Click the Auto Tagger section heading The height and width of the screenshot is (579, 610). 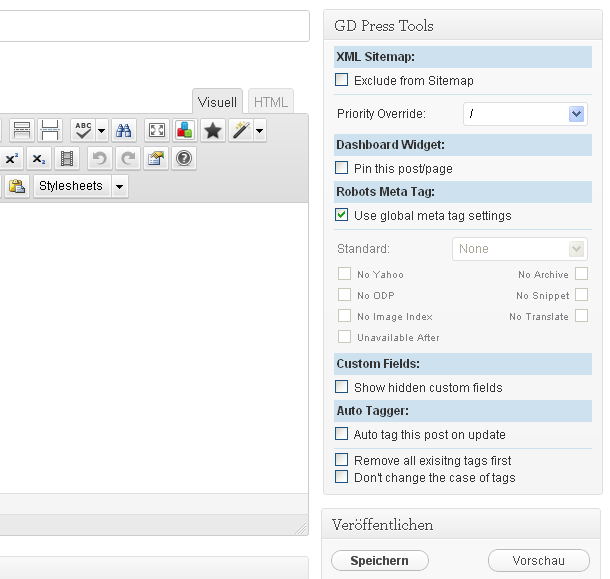[463, 411]
